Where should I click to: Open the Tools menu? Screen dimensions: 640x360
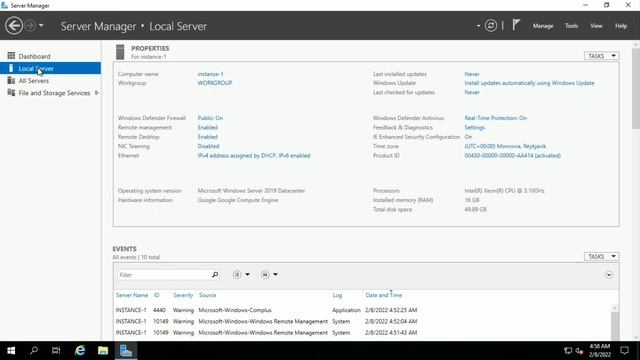coord(571,26)
